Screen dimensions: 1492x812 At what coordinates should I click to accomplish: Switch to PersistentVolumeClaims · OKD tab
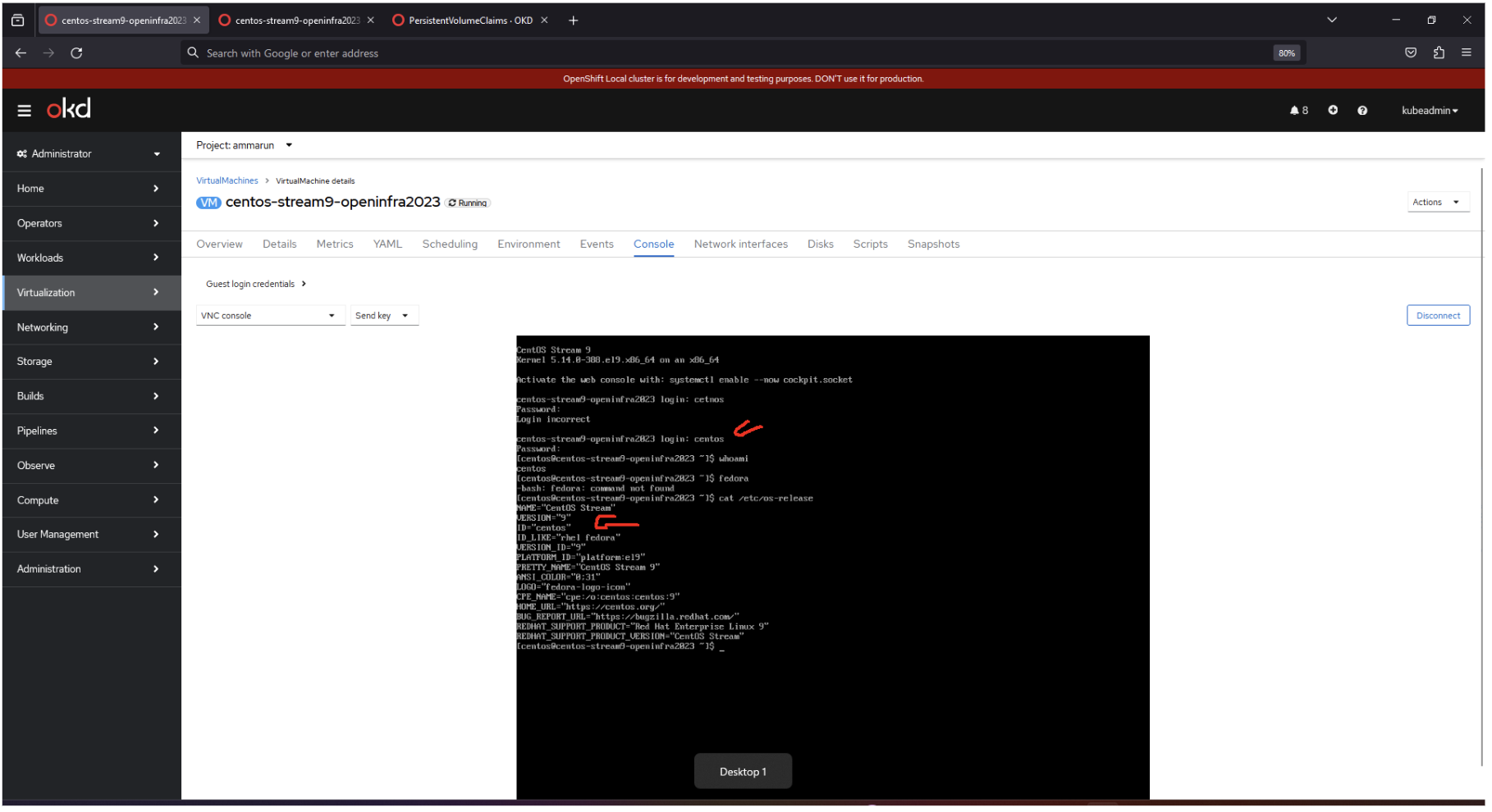(471, 21)
